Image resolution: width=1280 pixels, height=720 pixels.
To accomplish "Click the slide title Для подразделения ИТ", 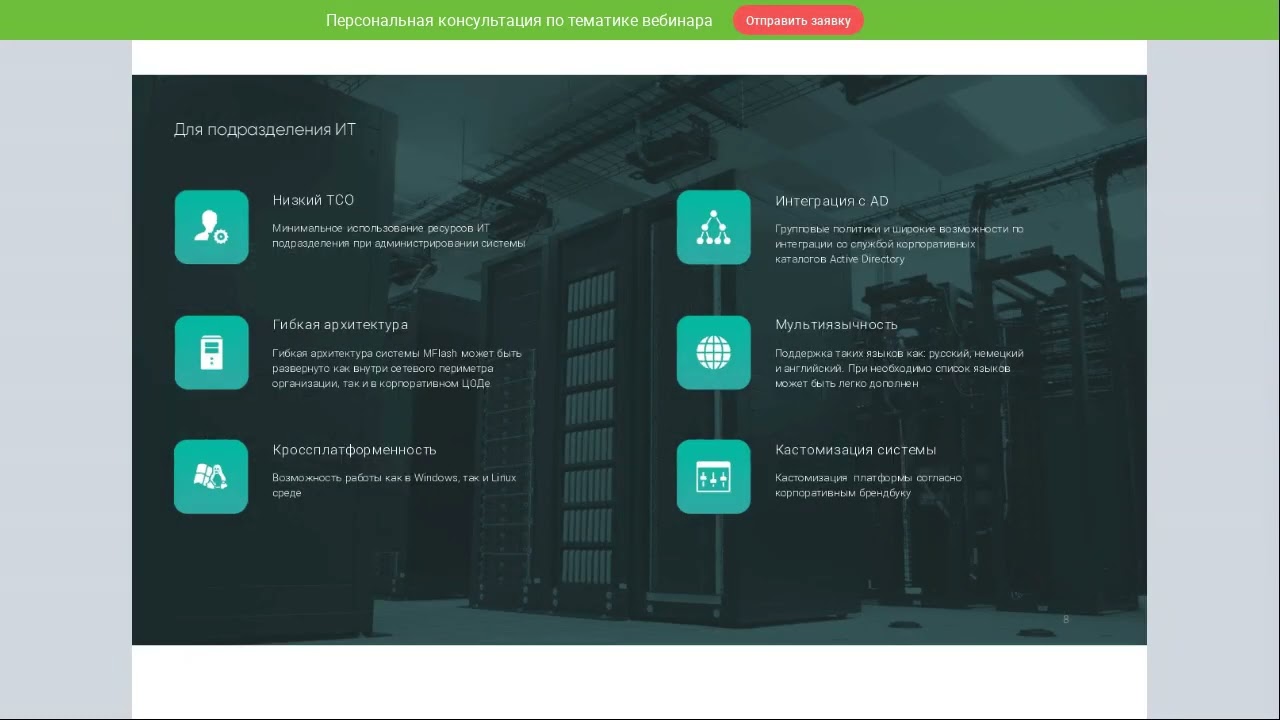I will (x=265, y=130).
